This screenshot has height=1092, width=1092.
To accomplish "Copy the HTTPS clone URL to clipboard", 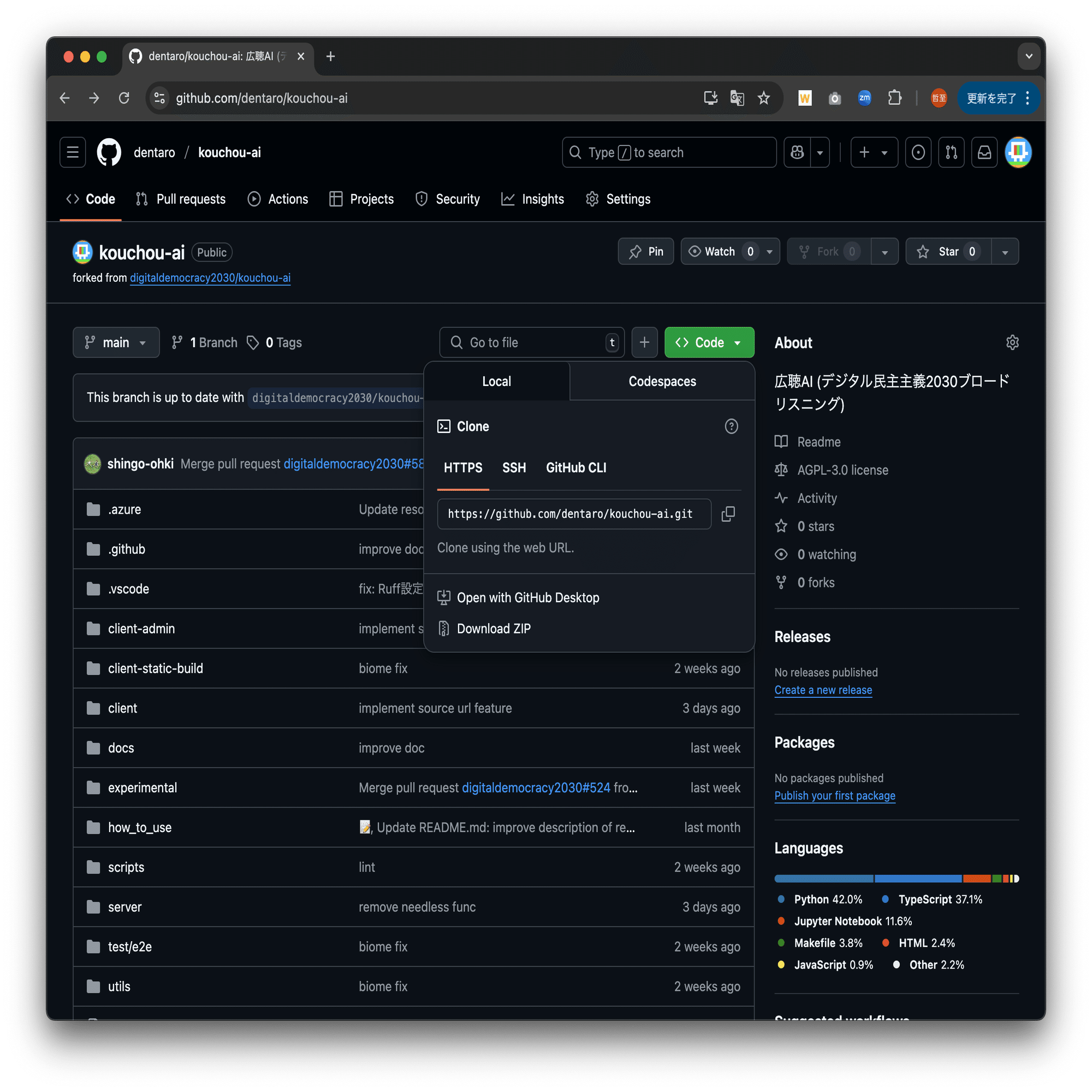I will pos(728,514).
